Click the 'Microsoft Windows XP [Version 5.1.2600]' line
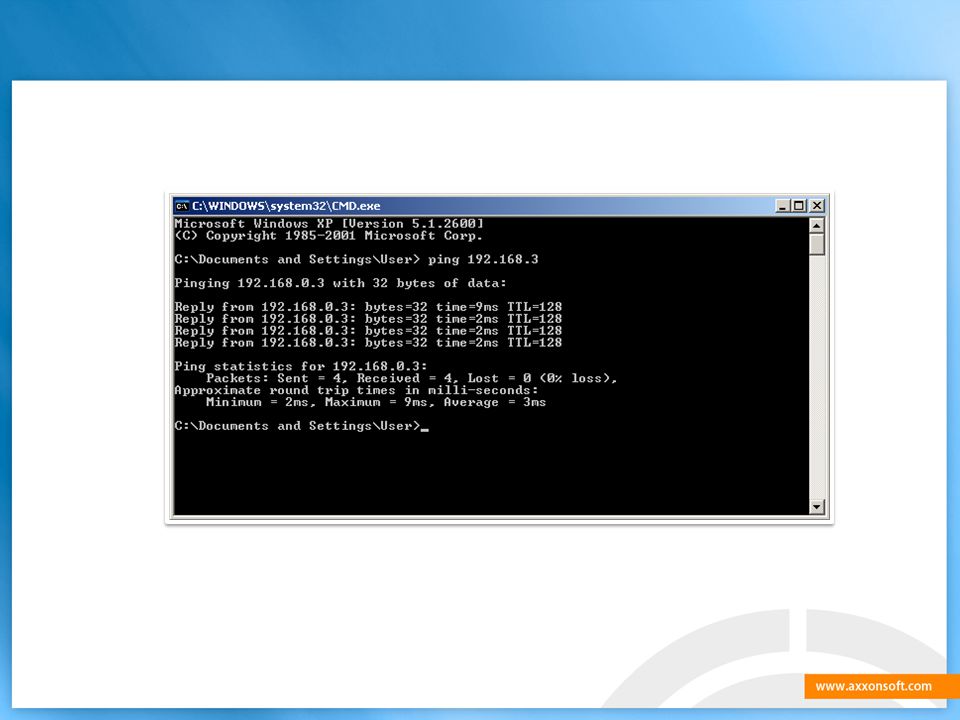Viewport: 960px width, 720px height. (x=329, y=223)
